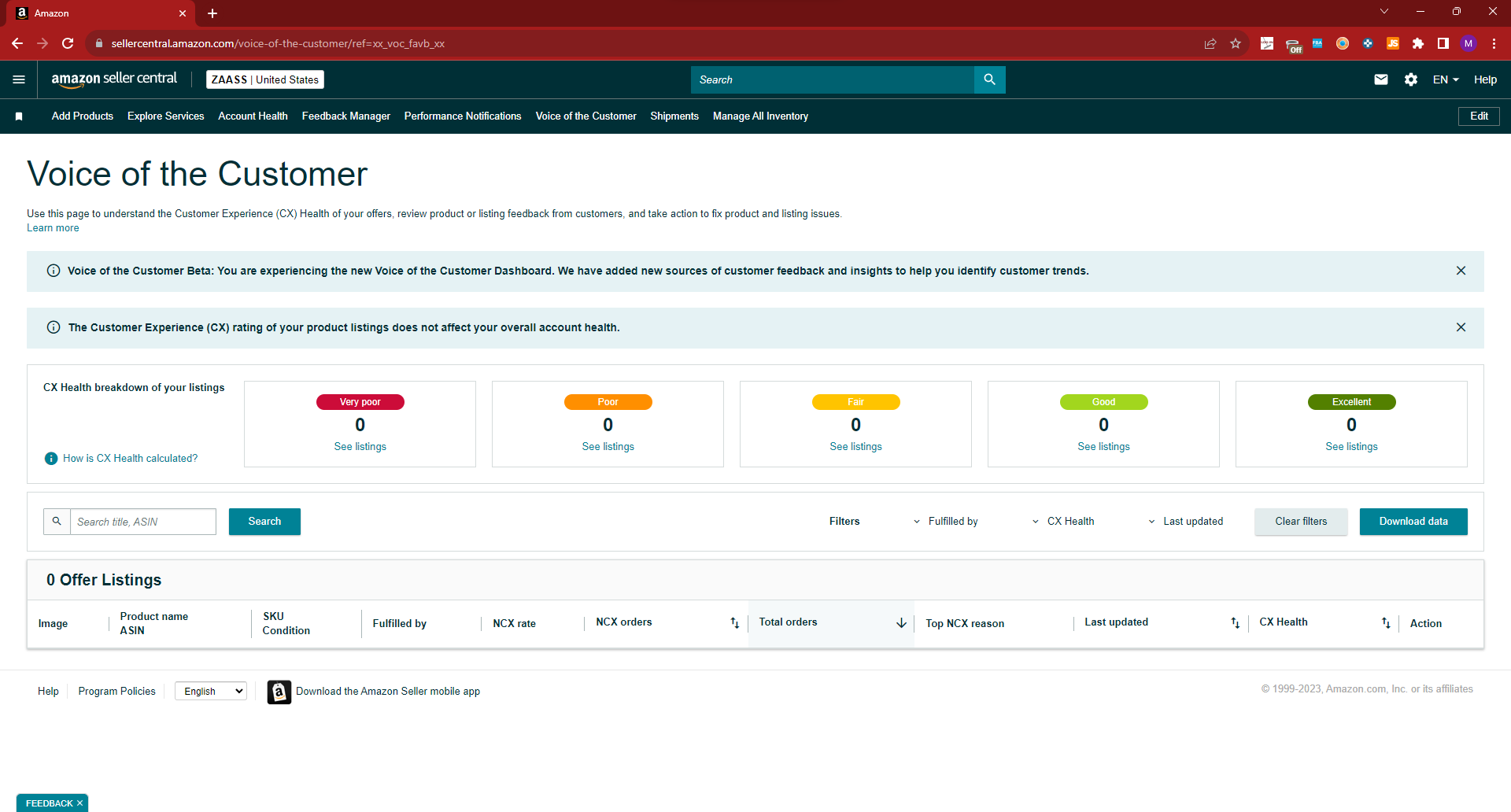Focus the top Search input field
This screenshot has width=1511, height=812.
tap(833, 79)
